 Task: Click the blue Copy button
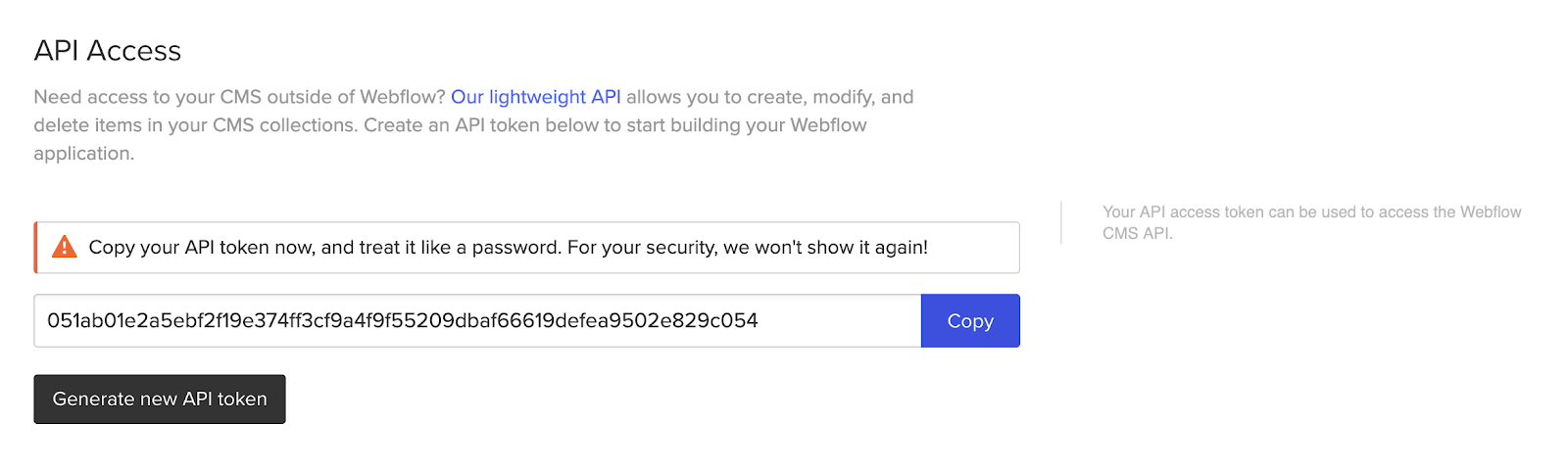[970, 320]
